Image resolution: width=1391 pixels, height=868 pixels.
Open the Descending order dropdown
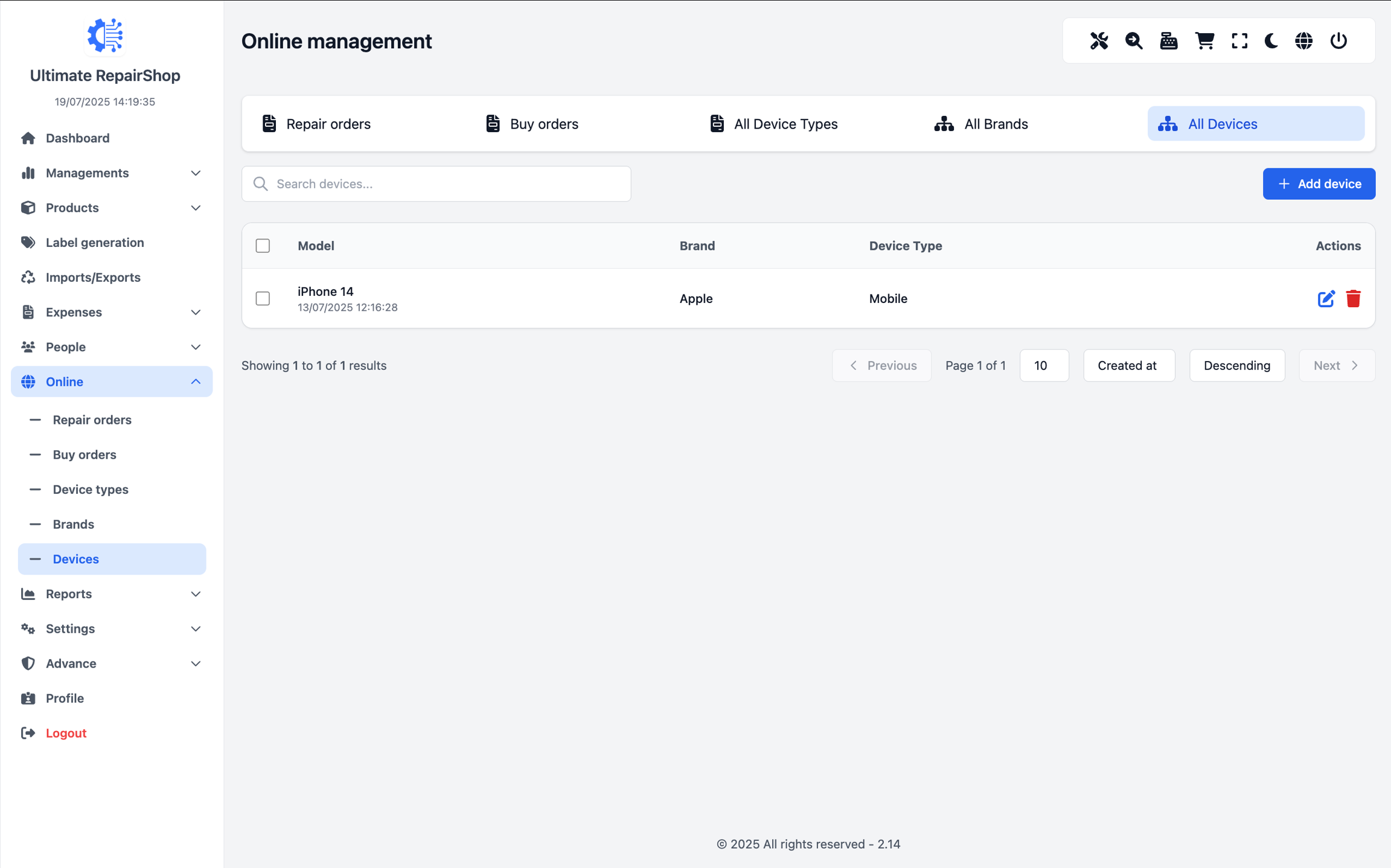click(x=1236, y=365)
